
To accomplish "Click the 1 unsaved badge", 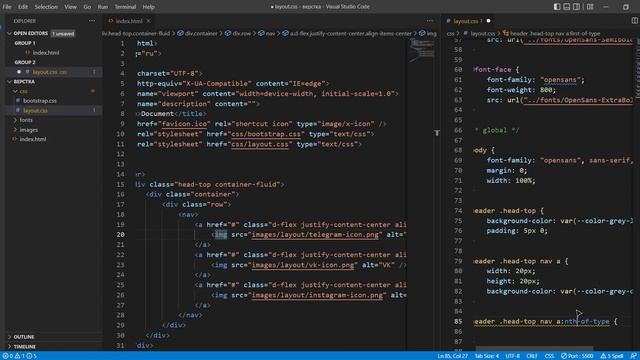I will coord(63,34).
